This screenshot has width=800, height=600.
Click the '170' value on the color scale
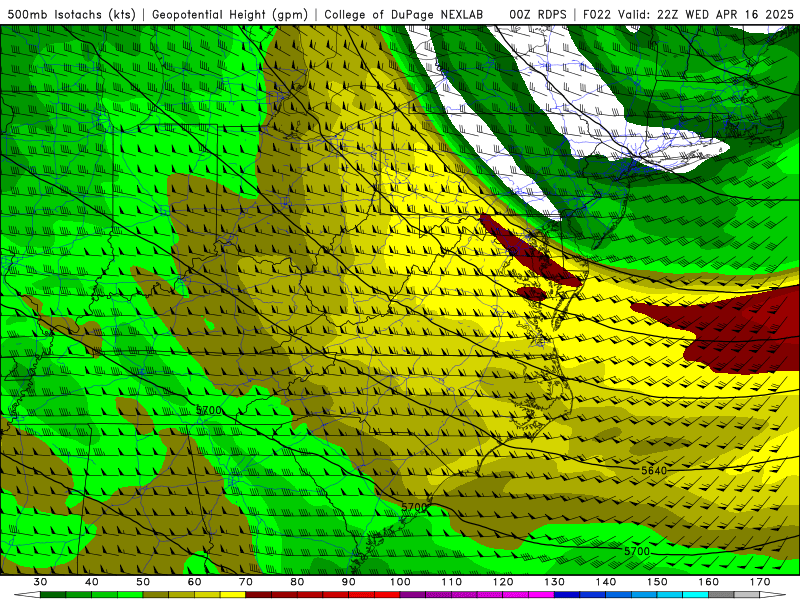coord(760,582)
